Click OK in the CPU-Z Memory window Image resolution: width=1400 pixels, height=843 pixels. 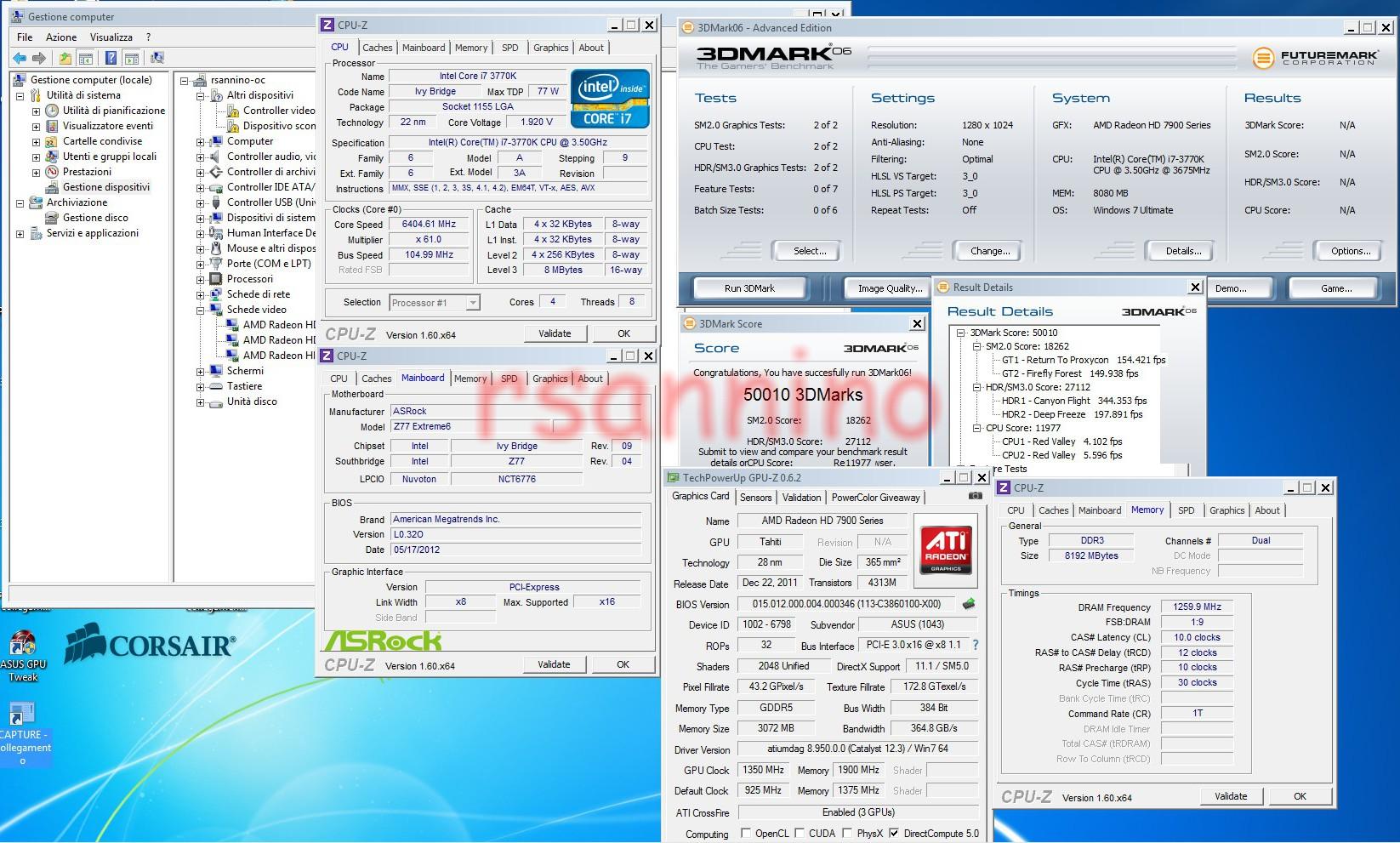tap(1300, 796)
